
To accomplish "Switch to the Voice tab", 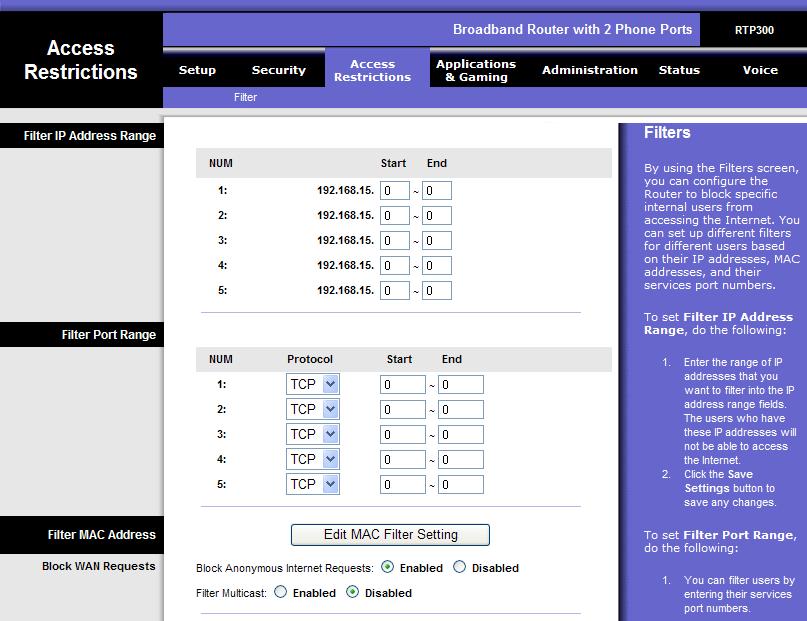I will tap(760, 70).
